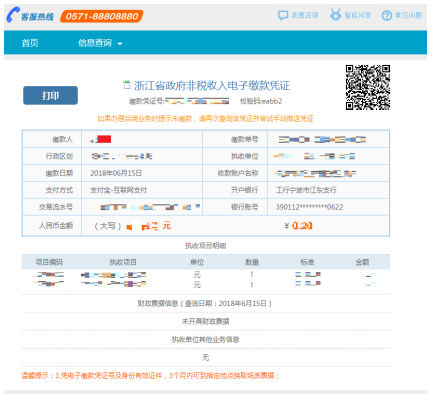Screen dimensions: 434x399
Task: Click the 收款账户名称 label
Action: [x=238, y=173]
